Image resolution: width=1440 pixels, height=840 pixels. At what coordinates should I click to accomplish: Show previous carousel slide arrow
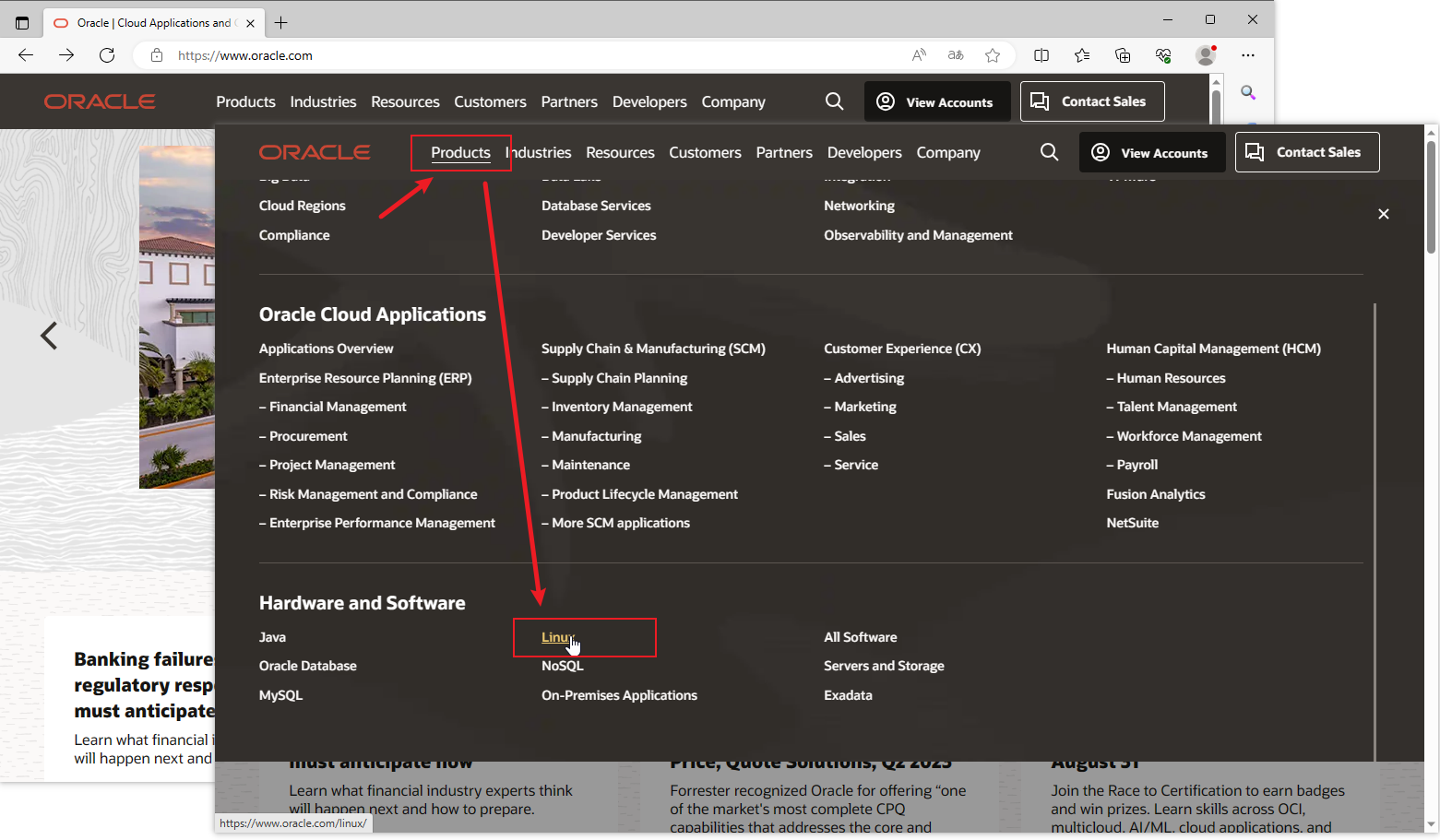point(49,336)
